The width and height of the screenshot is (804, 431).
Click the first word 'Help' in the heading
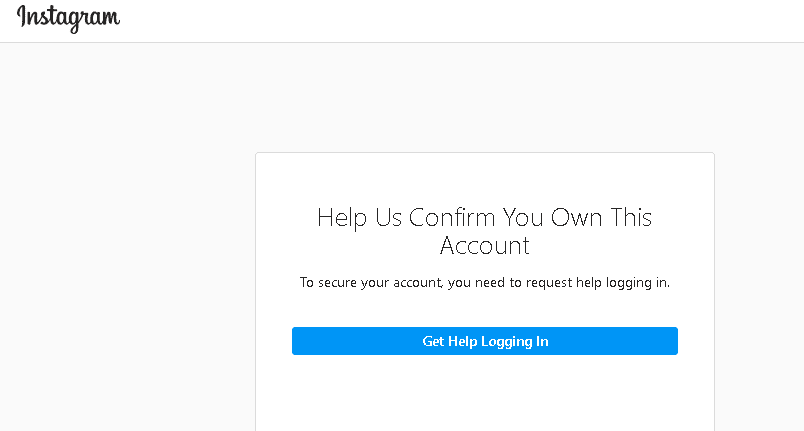pos(343,217)
